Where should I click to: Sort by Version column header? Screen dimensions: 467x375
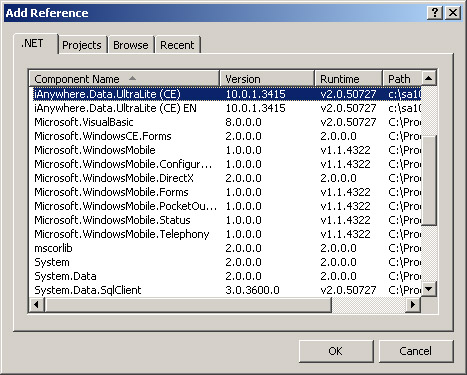pos(267,79)
